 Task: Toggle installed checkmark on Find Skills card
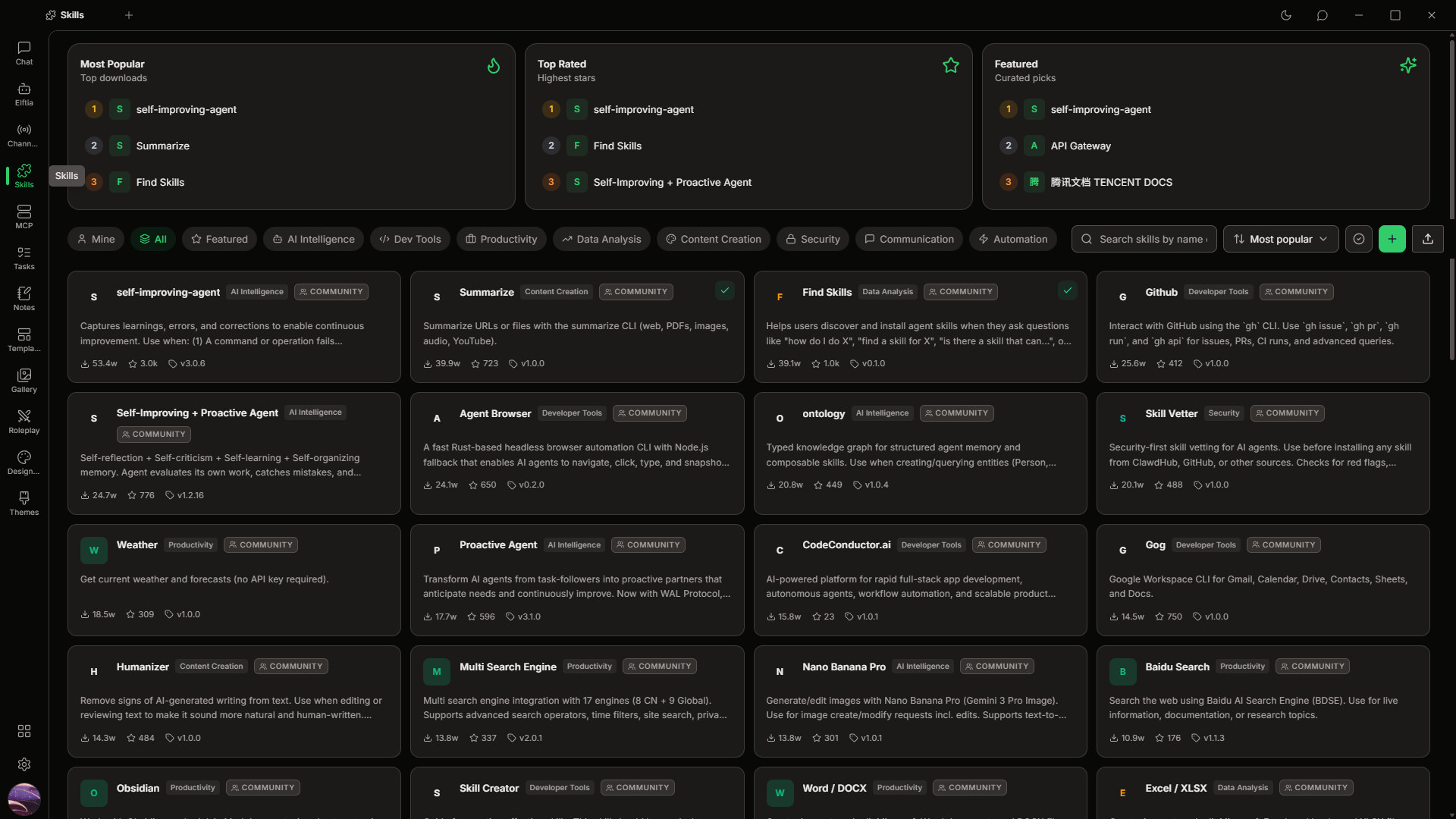pos(1068,290)
